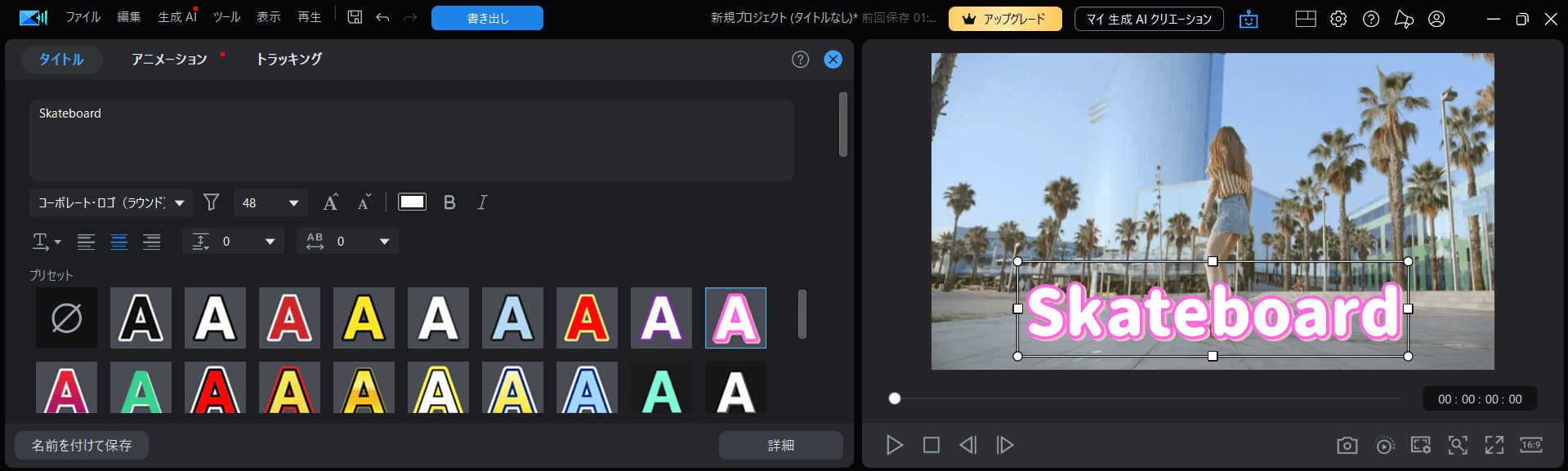The height and width of the screenshot is (471, 1568).
Task: Open preview fullscreen expand icon
Action: coord(1494,445)
